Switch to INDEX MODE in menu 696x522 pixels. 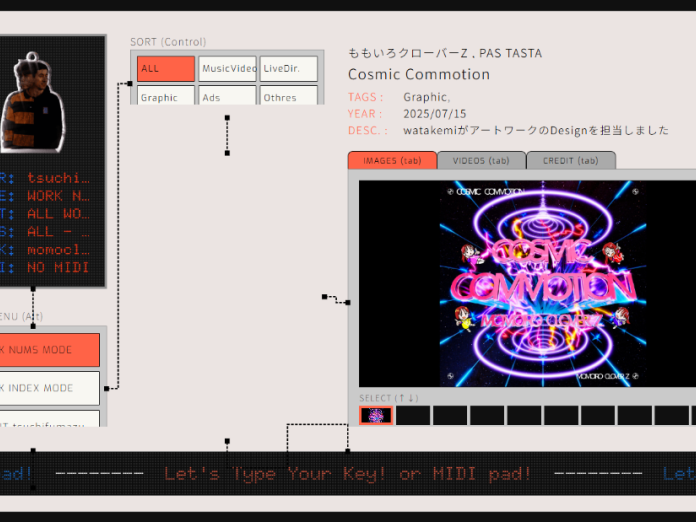[x=49, y=388]
